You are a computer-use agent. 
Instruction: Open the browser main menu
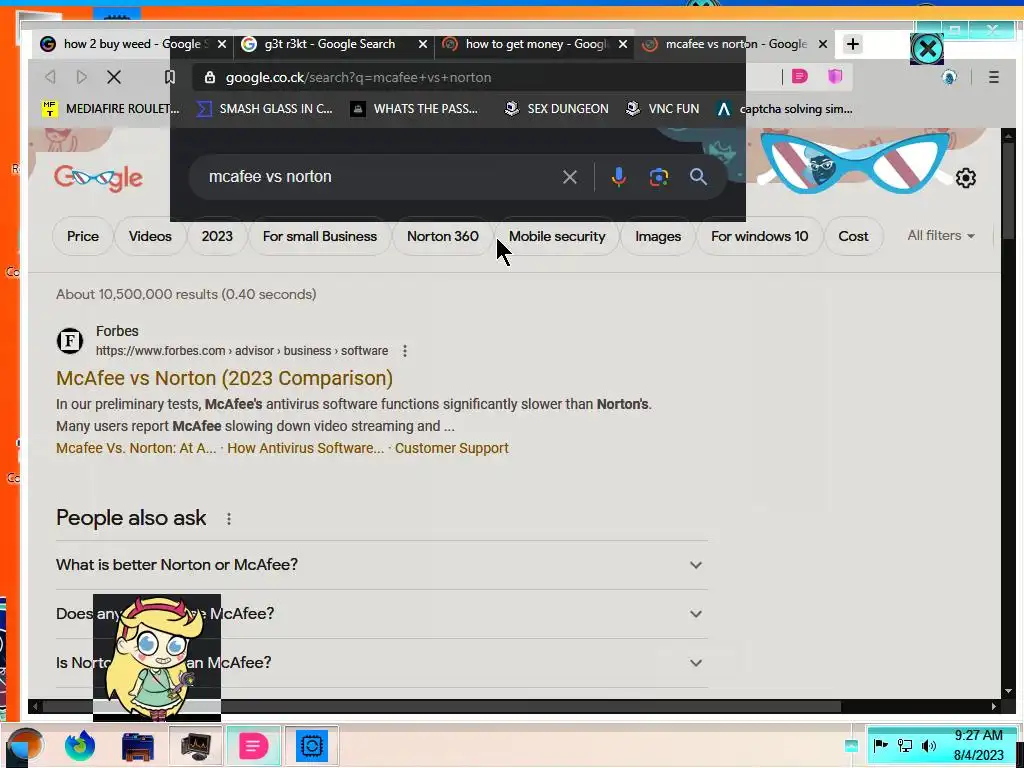pos(993,77)
